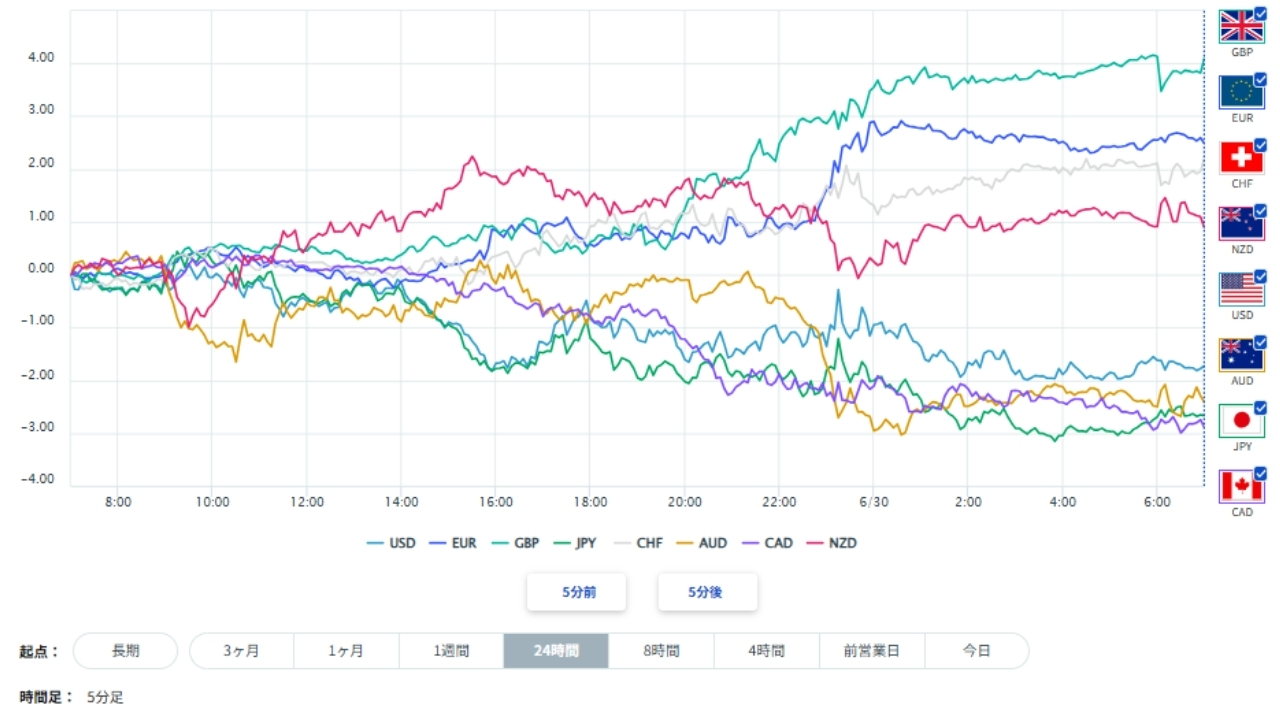Click the CAD Canadian flag icon
This screenshot has height=720, width=1280.
tap(1241, 487)
